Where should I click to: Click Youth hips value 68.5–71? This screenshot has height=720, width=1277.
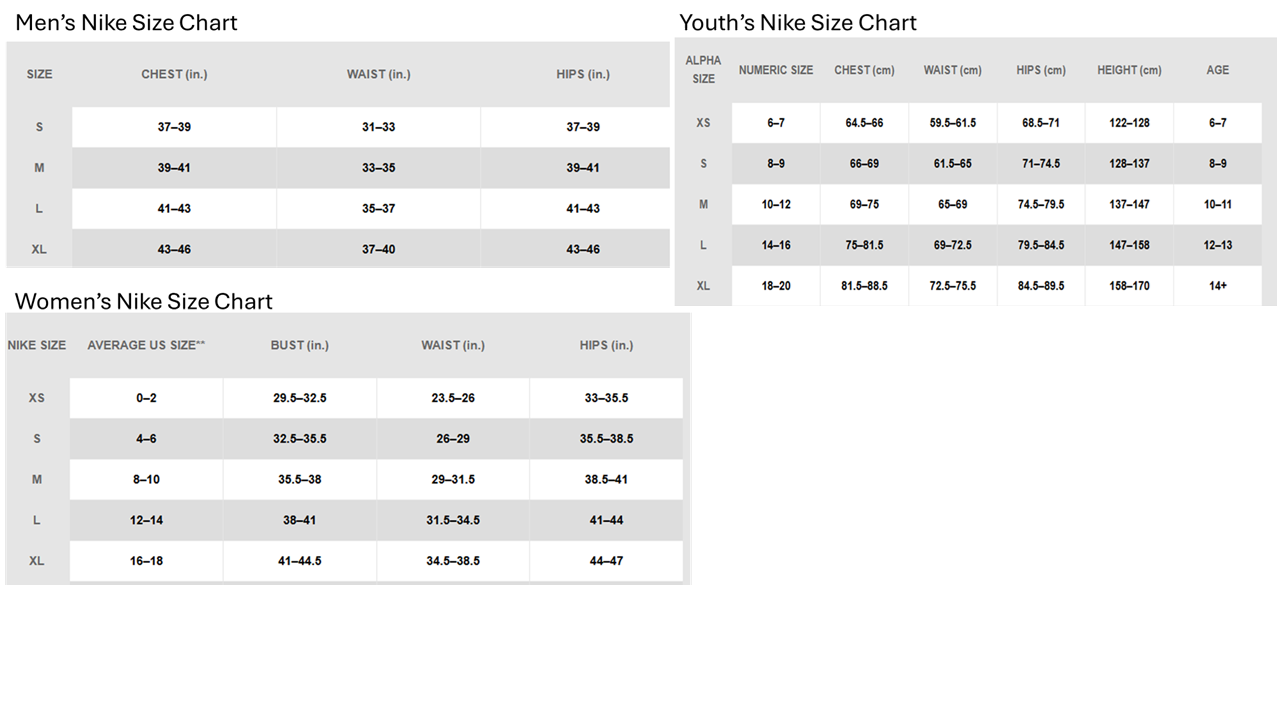(x=1041, y=123)
